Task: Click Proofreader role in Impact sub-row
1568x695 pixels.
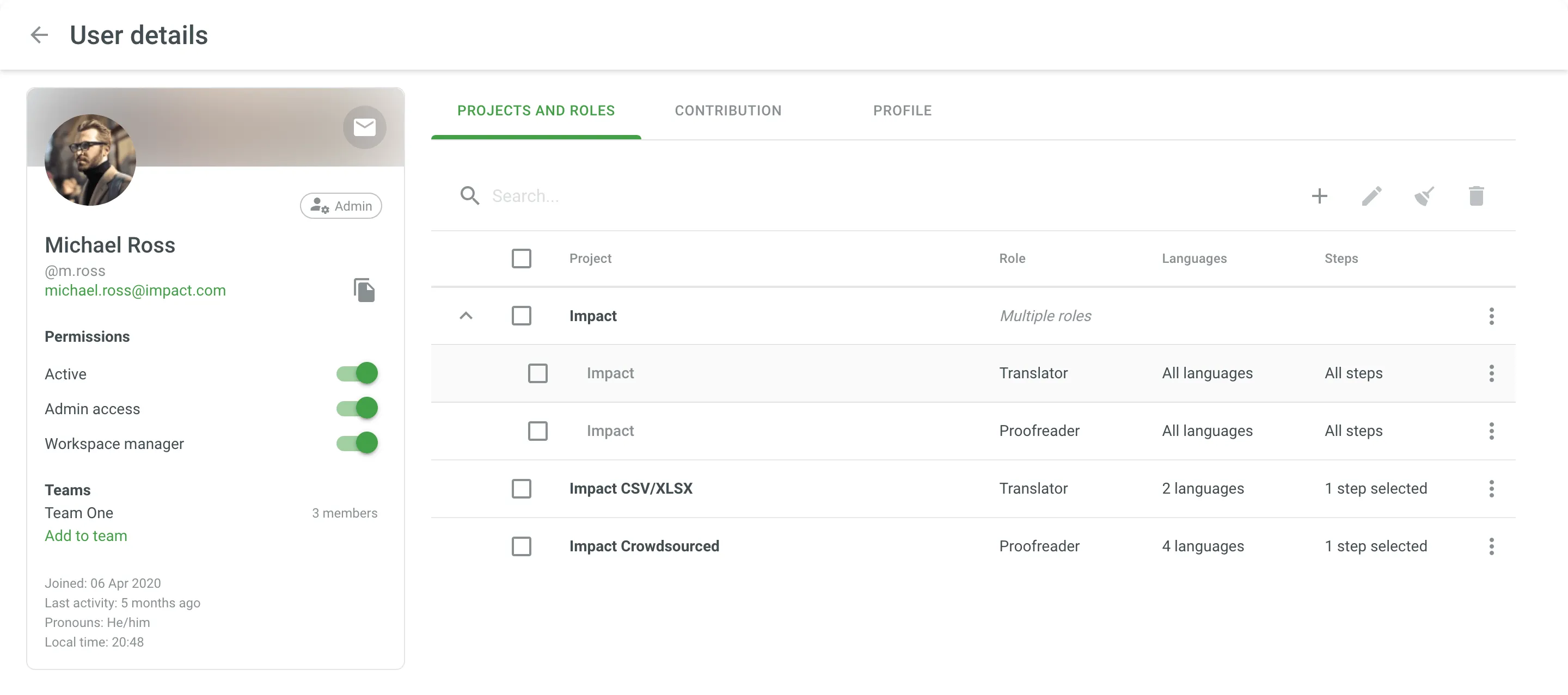Action: 1039,431
